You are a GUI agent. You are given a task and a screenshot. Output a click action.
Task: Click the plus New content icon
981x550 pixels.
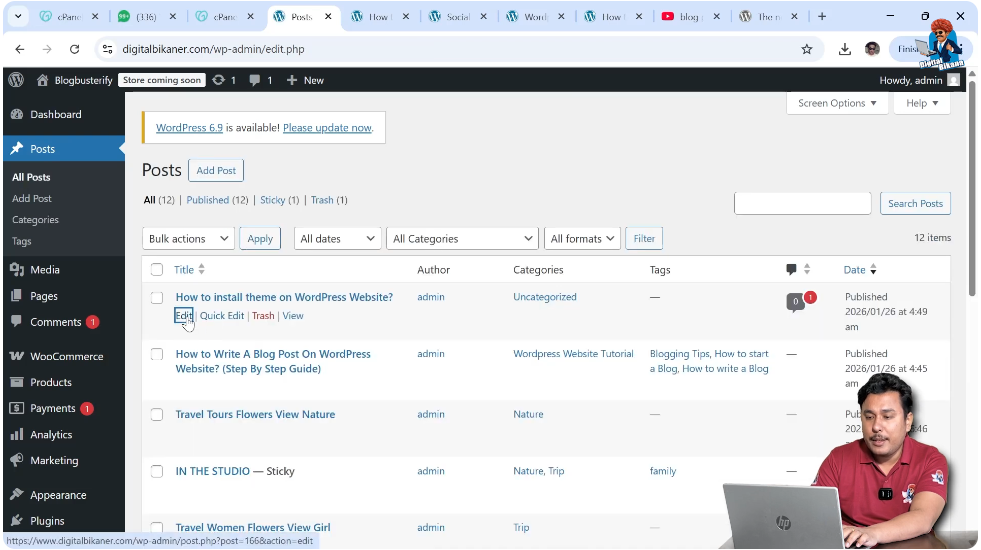click(292, 80)
